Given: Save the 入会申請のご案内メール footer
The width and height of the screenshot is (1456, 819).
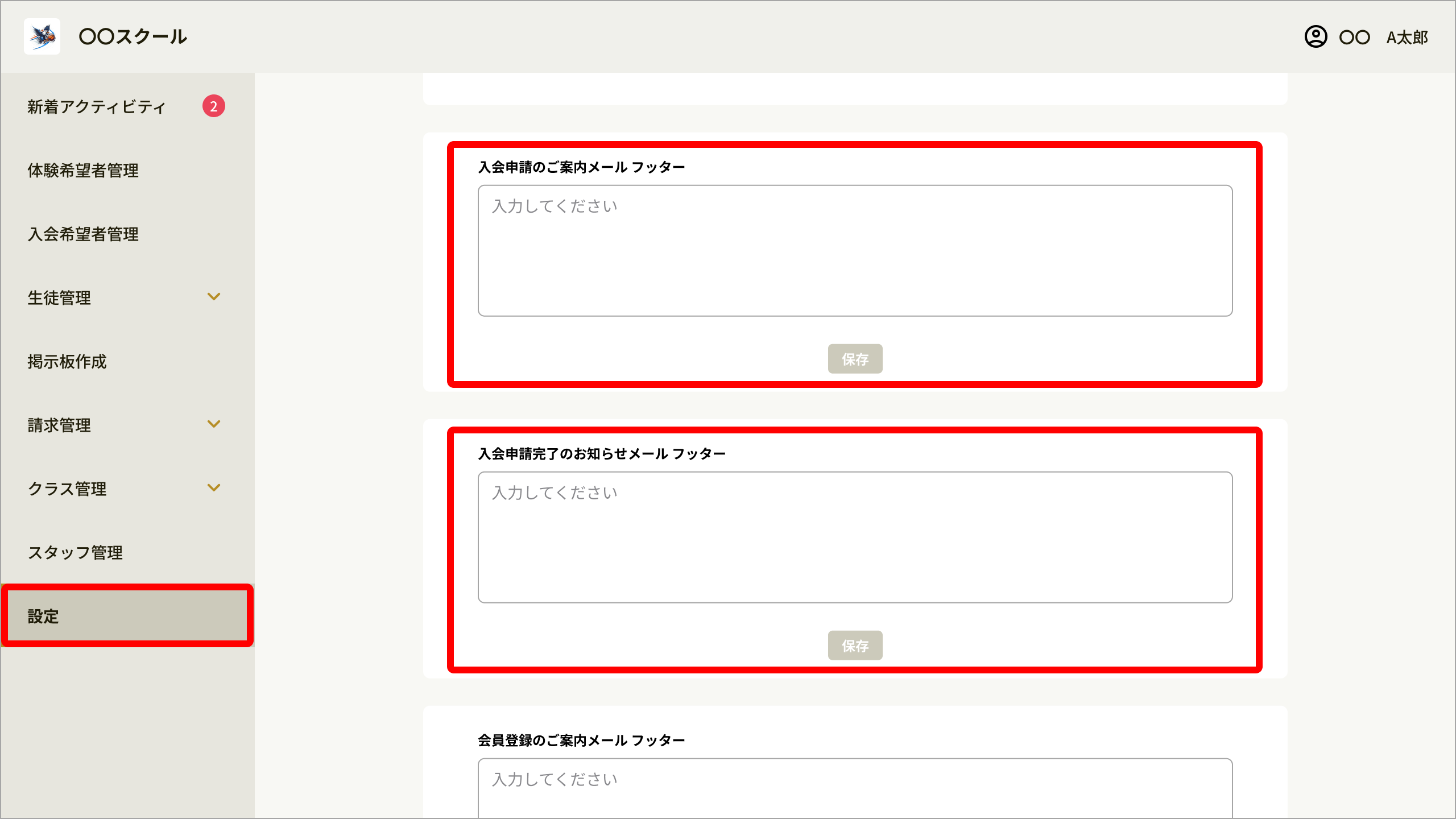Looking at the screenshot, I should [x=855, y=359].
